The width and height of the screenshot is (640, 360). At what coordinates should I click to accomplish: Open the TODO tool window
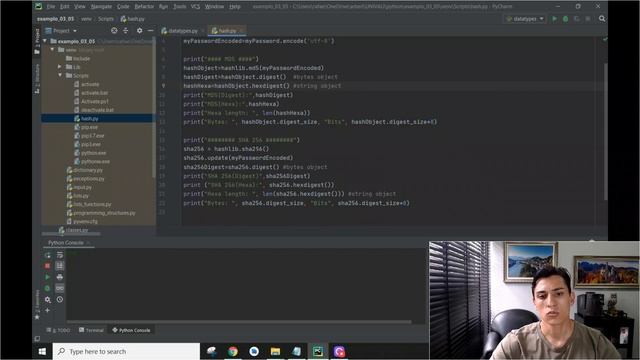[58, 330]
